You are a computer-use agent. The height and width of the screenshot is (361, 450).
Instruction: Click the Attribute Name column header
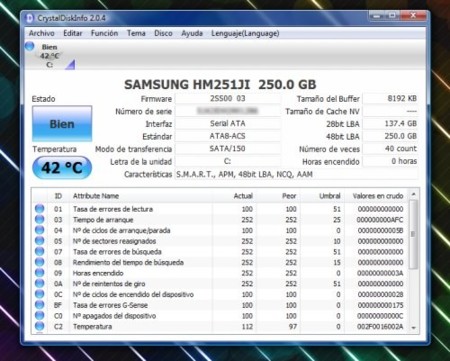click(141, 196)
